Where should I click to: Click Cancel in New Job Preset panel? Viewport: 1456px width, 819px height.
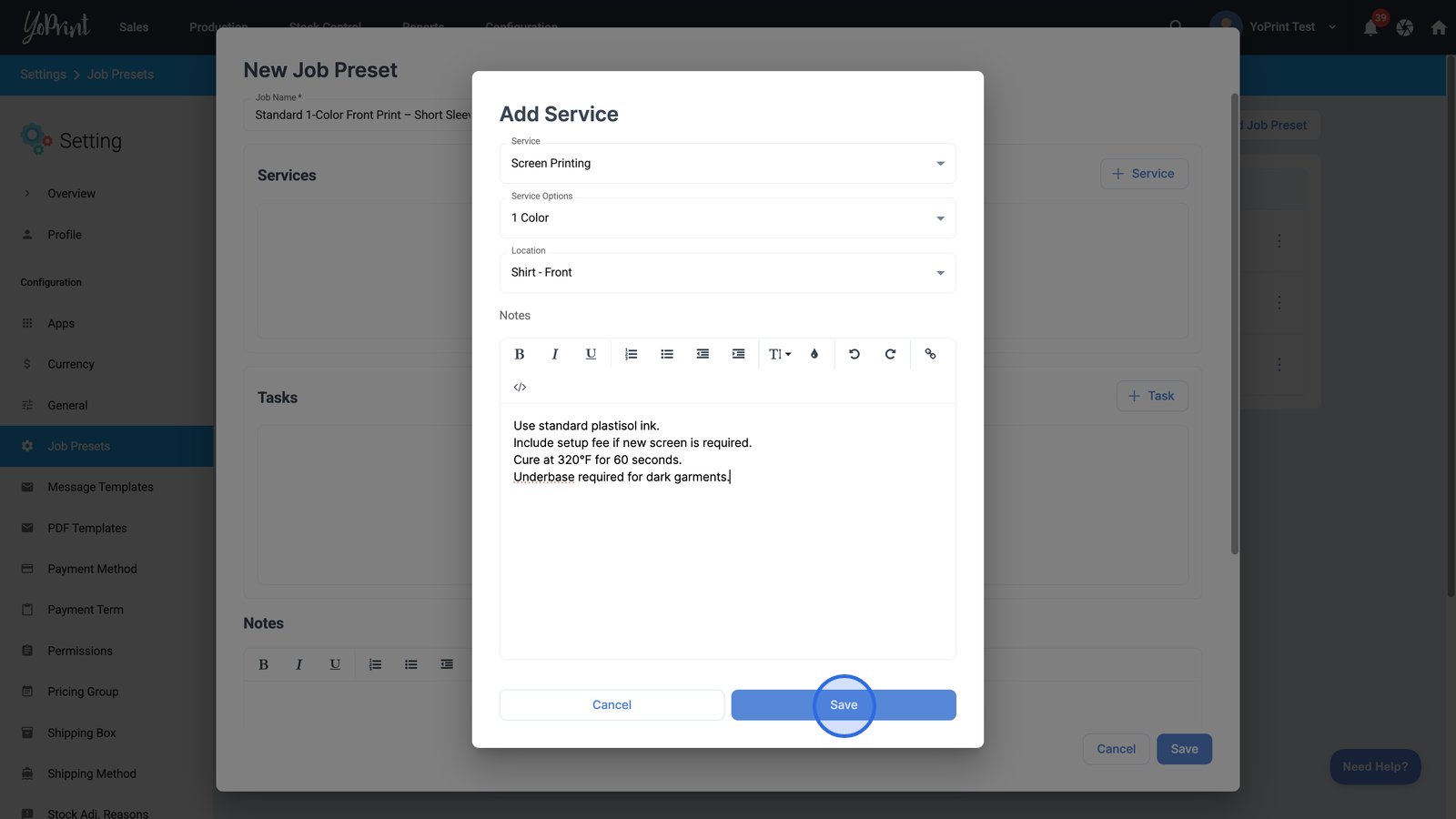1116,749
